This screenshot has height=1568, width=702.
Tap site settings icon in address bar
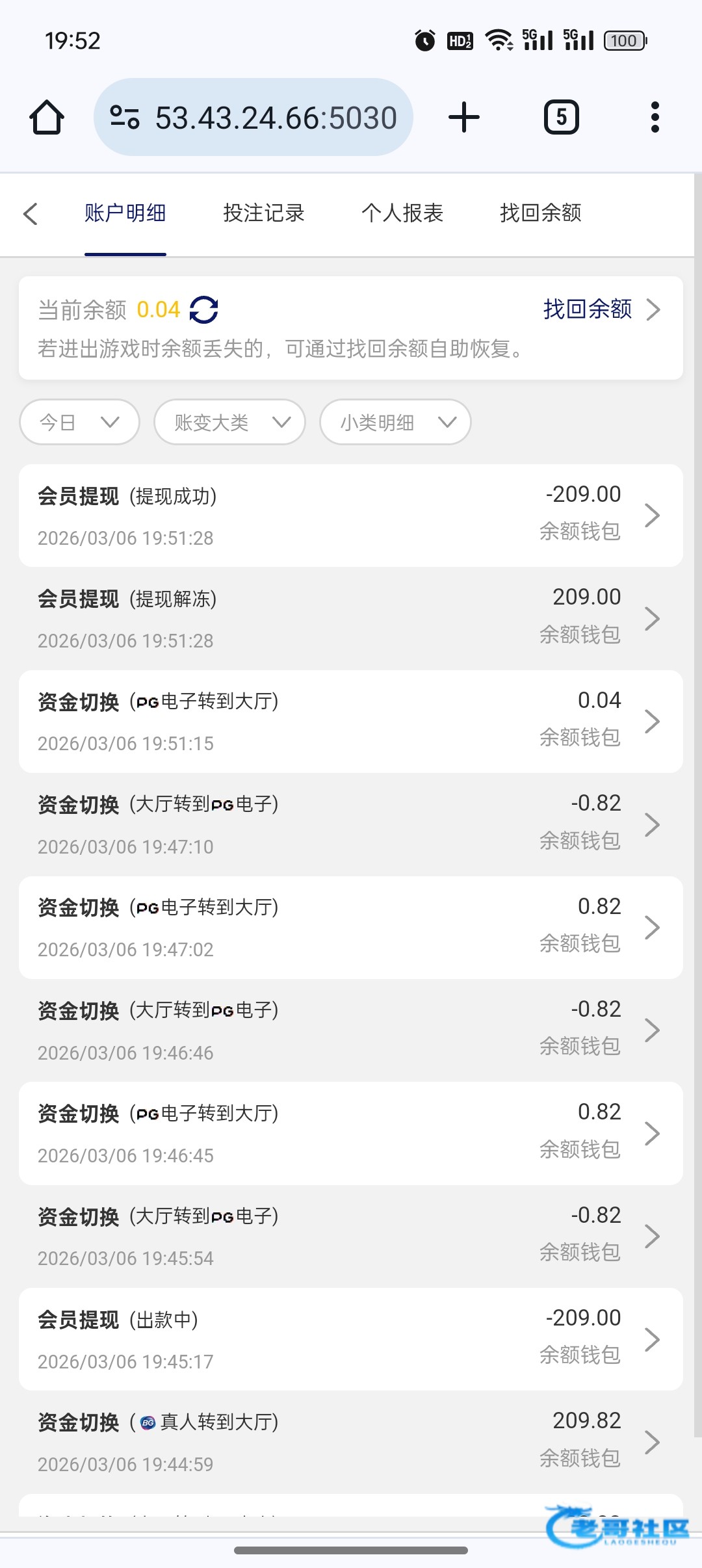pyautogui.click(x=125, y=118)
